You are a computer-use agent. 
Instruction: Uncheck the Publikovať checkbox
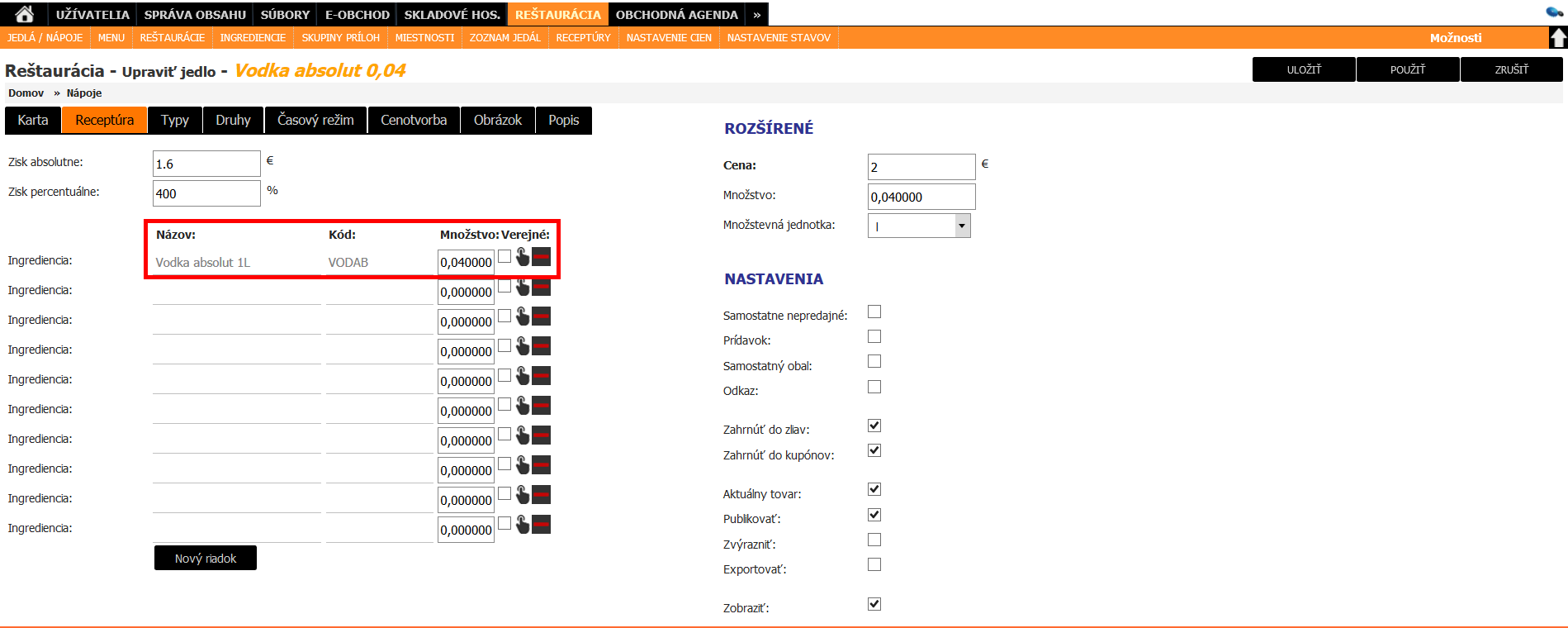point(874,515)
